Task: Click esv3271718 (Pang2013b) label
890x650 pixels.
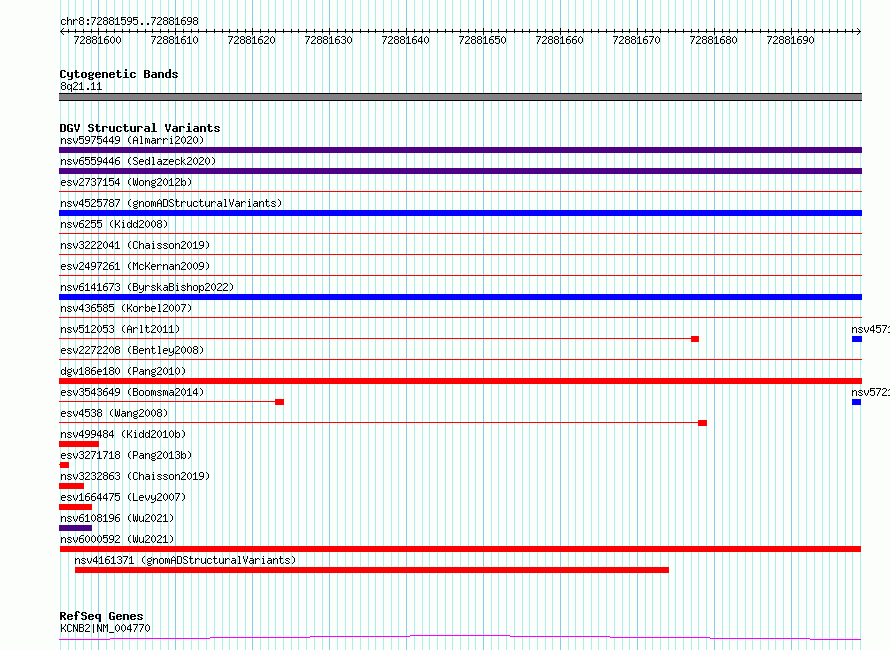Action: pyautogui.click(x=126, y=455)
